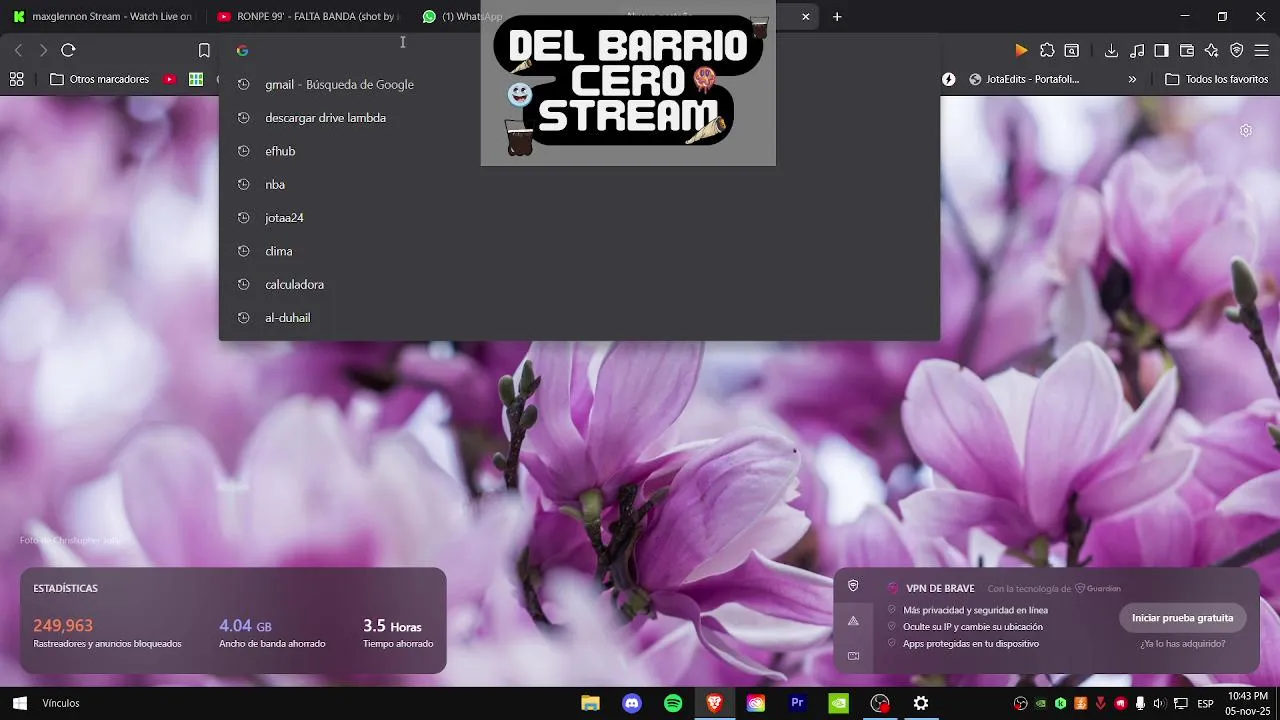Open NVIDIA app from the taskbar
Viewport: 1280px width, 720px height.
point(838,703)
